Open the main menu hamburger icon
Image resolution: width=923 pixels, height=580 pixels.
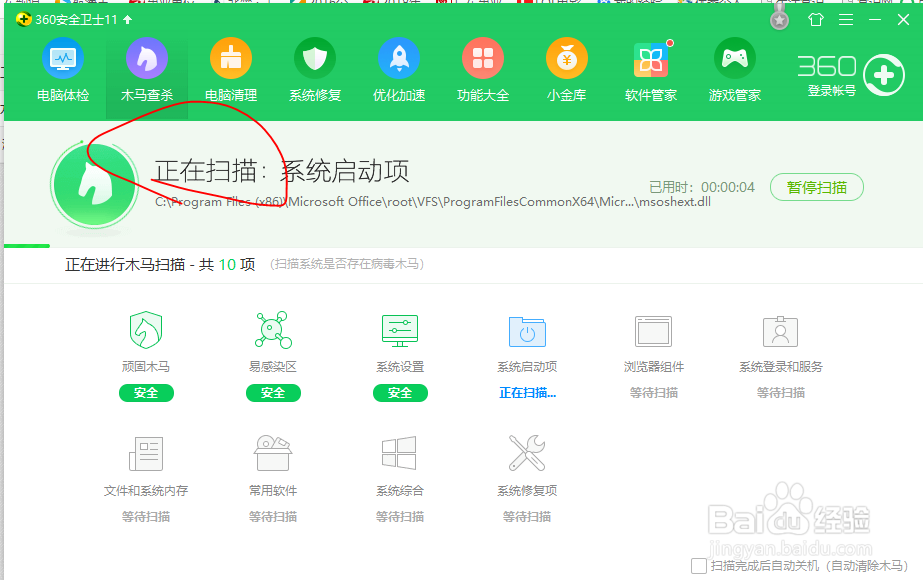846,19
